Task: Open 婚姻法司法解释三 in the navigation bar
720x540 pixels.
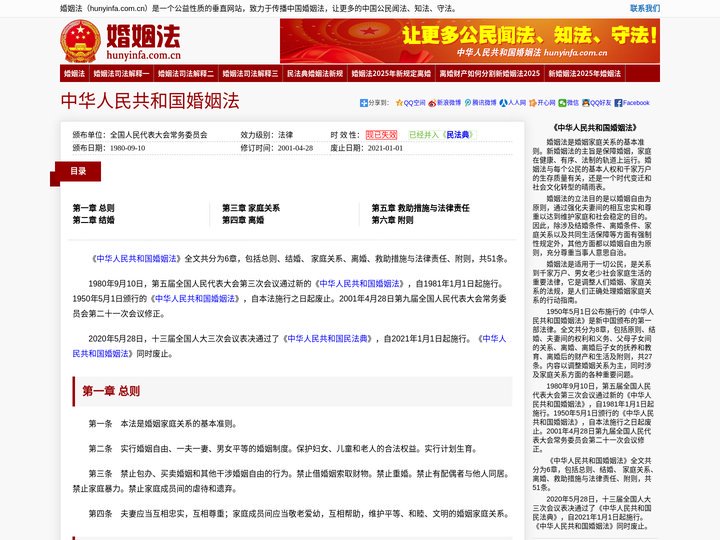Action: 250,73
